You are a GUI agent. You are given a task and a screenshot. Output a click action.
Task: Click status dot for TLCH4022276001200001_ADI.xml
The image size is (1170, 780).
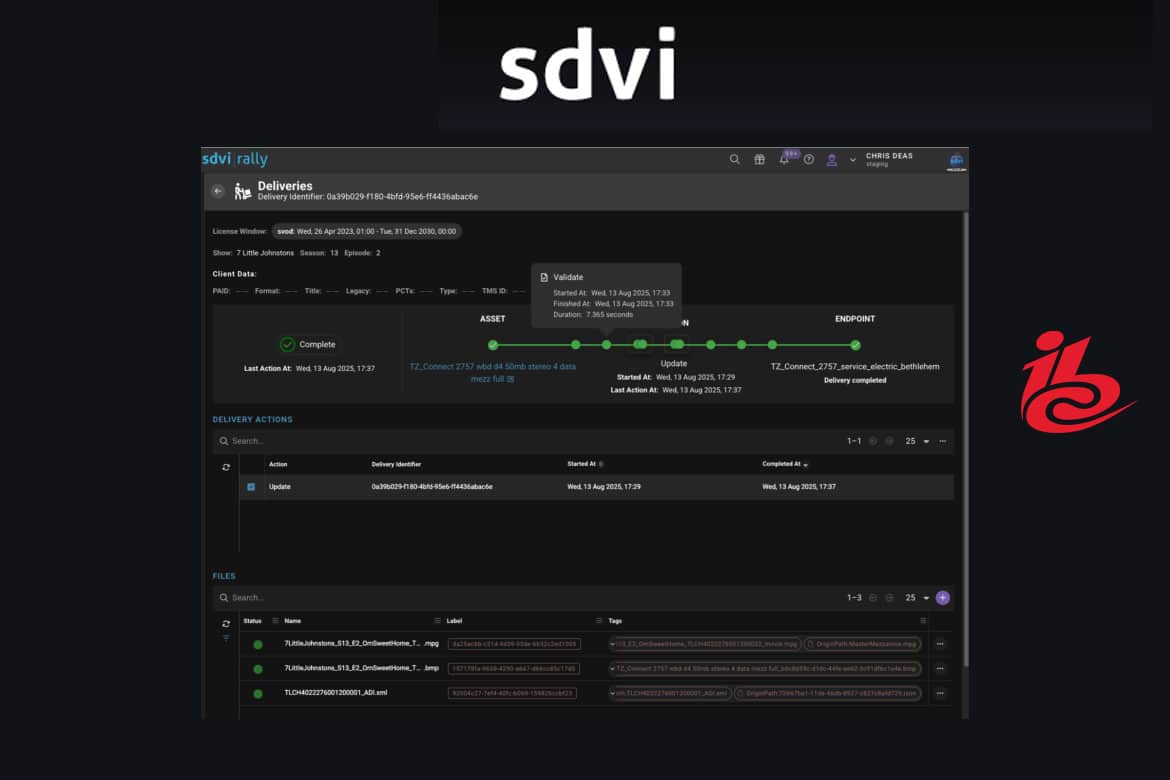point(257,693)
